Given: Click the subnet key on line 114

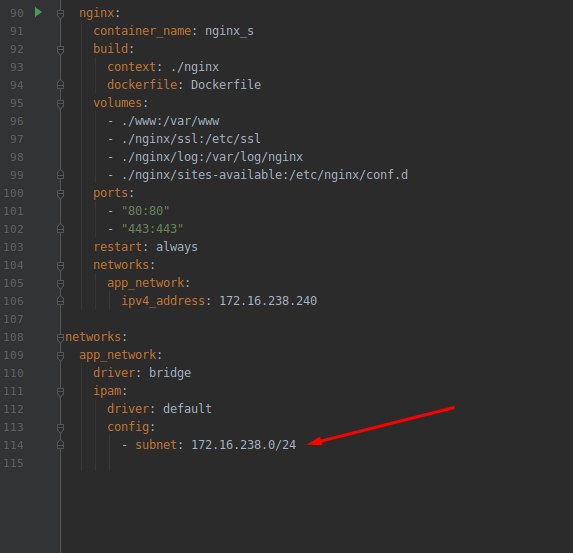Looking at the screenshot, I should (156, 445).
